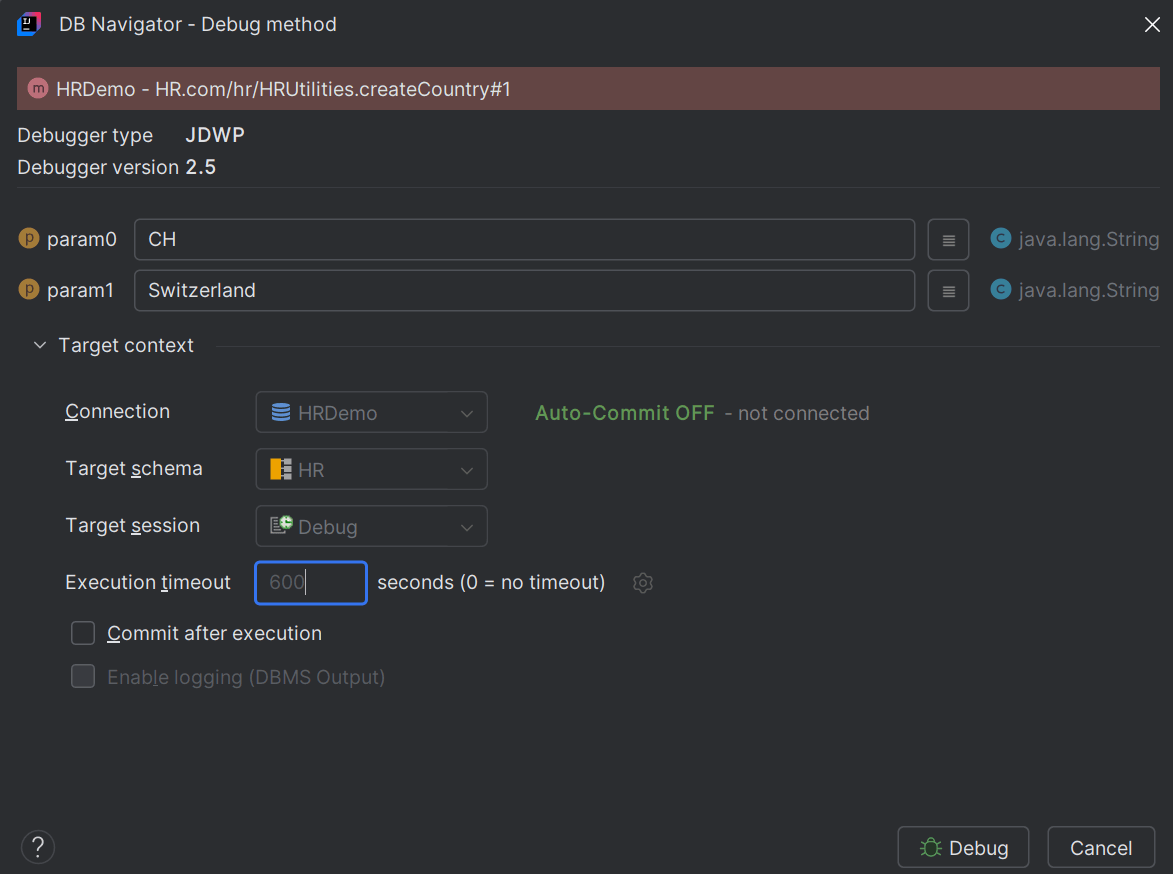This screenshot has width=1173, height=874.
Task: Open the Connection dropdown
Action: click(x=466, y=412)
